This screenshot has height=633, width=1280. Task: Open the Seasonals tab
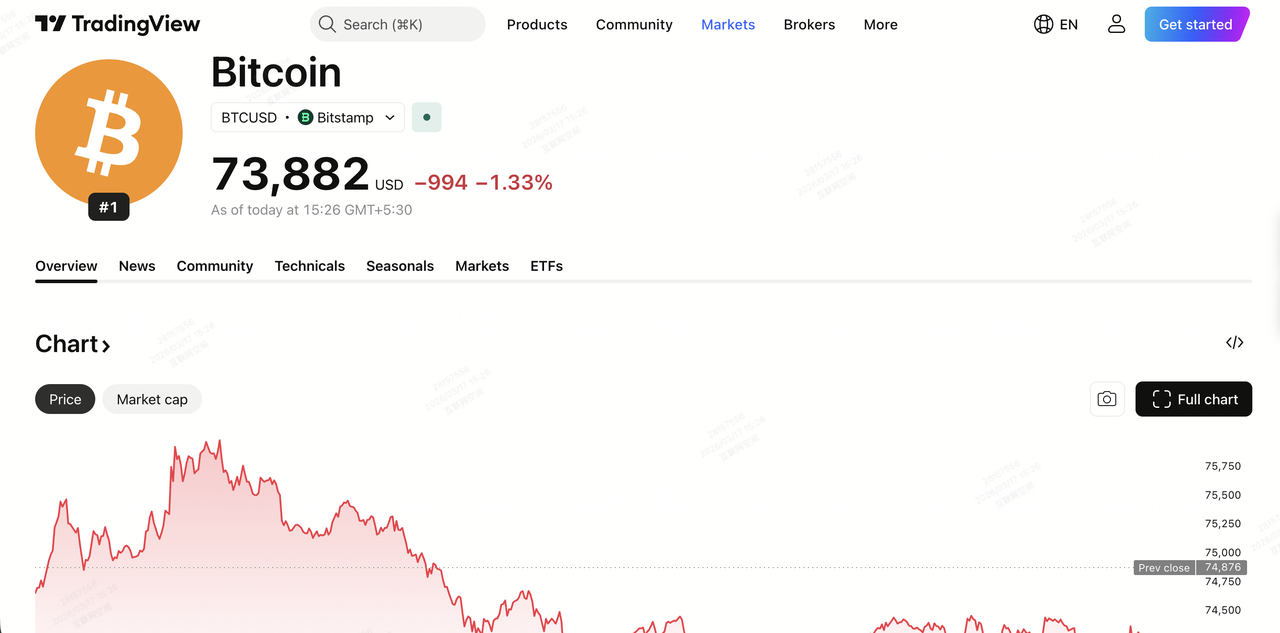400,266
